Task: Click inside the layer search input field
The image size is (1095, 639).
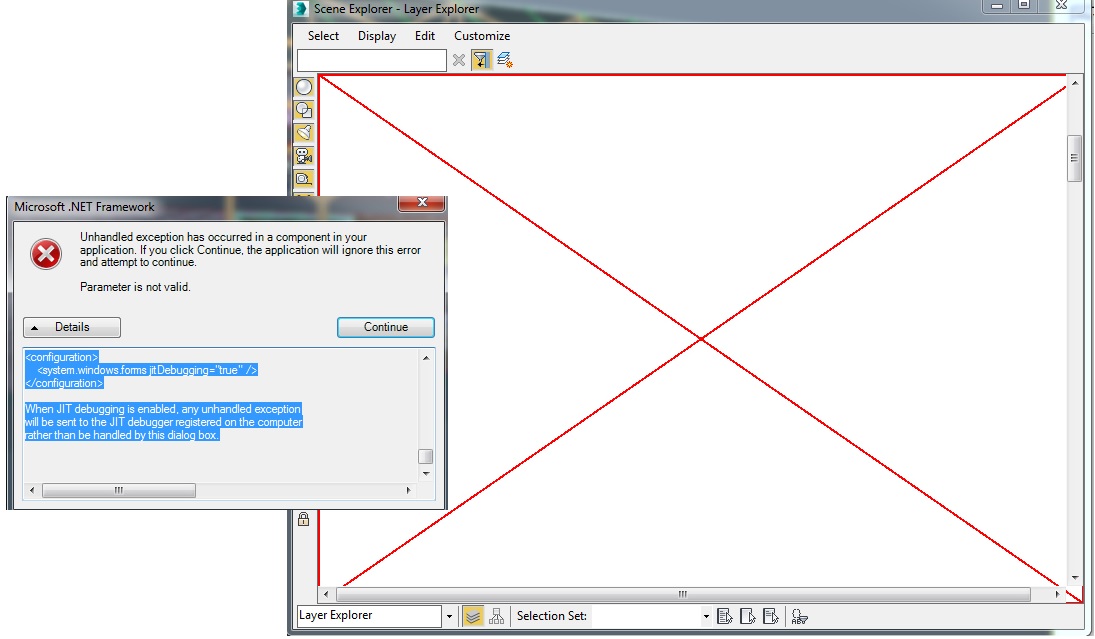Action: pos(370,60)
